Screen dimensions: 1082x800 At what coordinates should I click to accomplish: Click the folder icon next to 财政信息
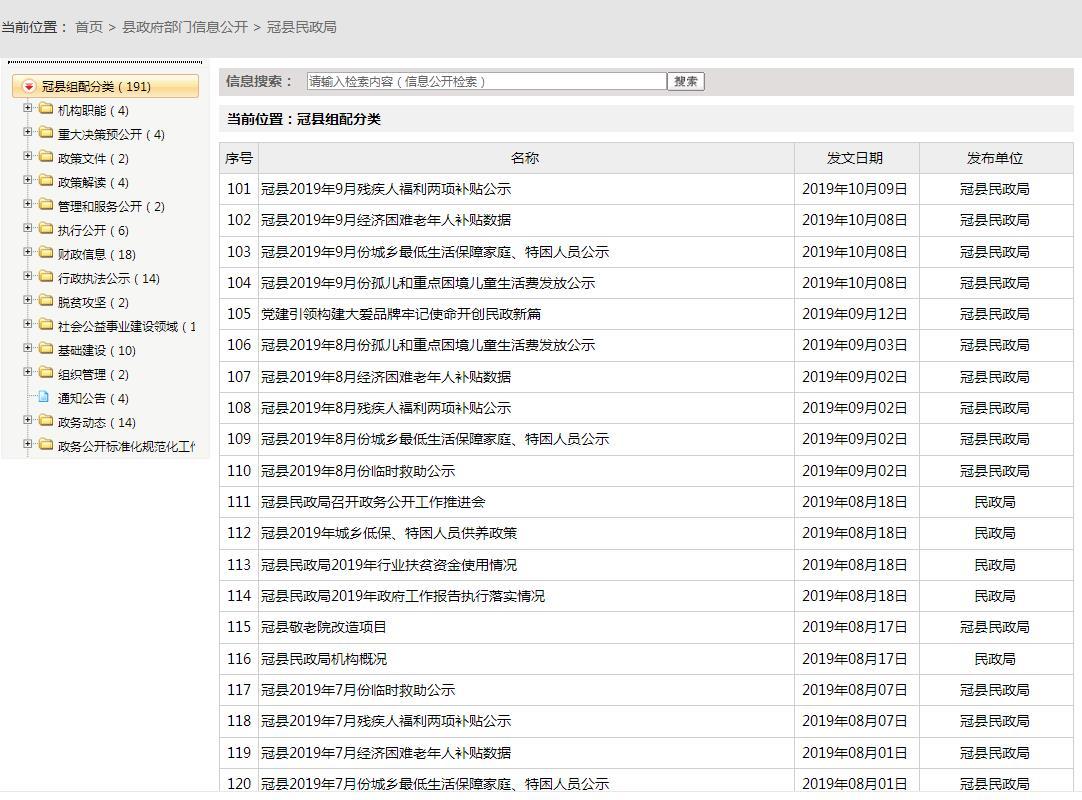(x=46, y=253)
